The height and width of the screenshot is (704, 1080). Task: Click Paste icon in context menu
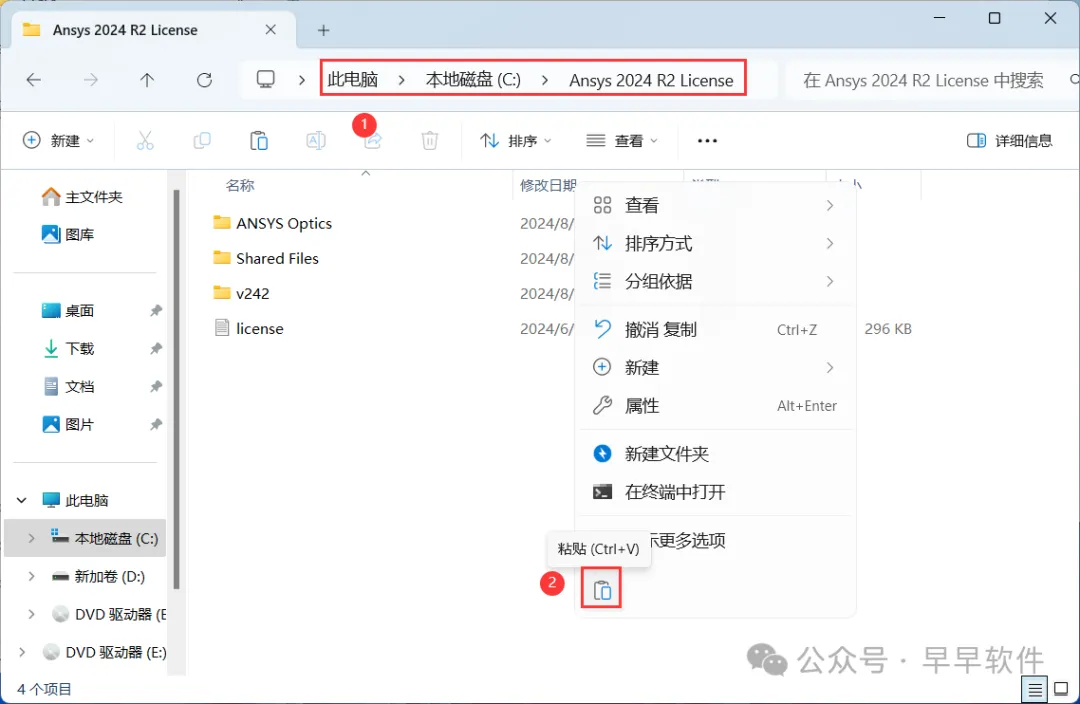click(602, 590)
